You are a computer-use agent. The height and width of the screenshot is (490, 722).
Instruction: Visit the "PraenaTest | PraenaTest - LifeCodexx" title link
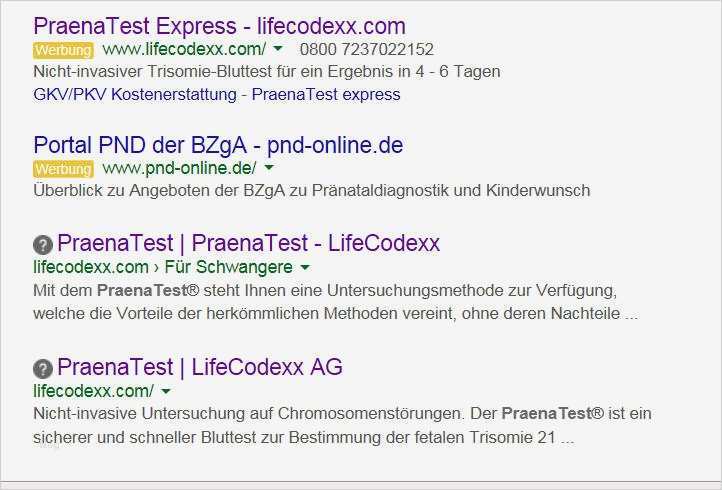point(248,243)
